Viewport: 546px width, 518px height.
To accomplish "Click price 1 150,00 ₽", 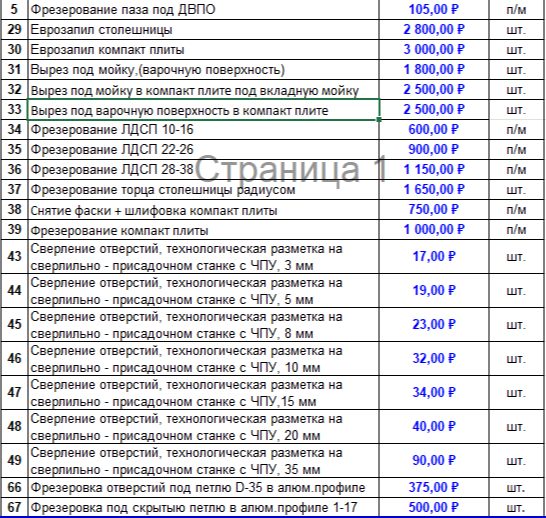I will 434,170.
